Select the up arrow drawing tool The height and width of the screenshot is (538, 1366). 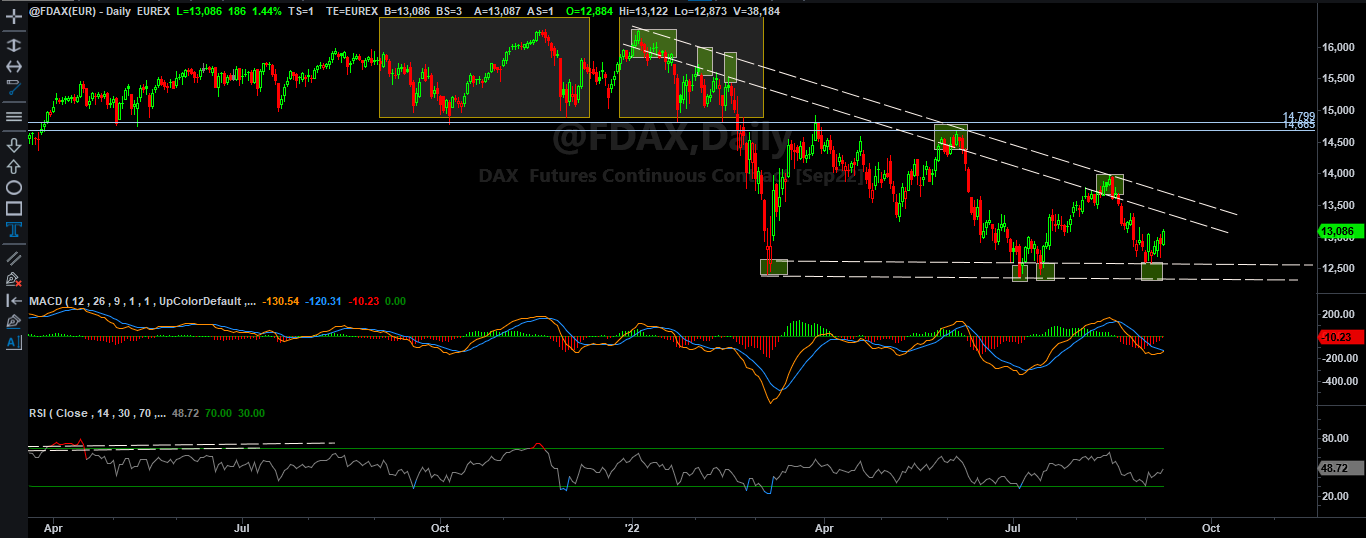point(14,166)
